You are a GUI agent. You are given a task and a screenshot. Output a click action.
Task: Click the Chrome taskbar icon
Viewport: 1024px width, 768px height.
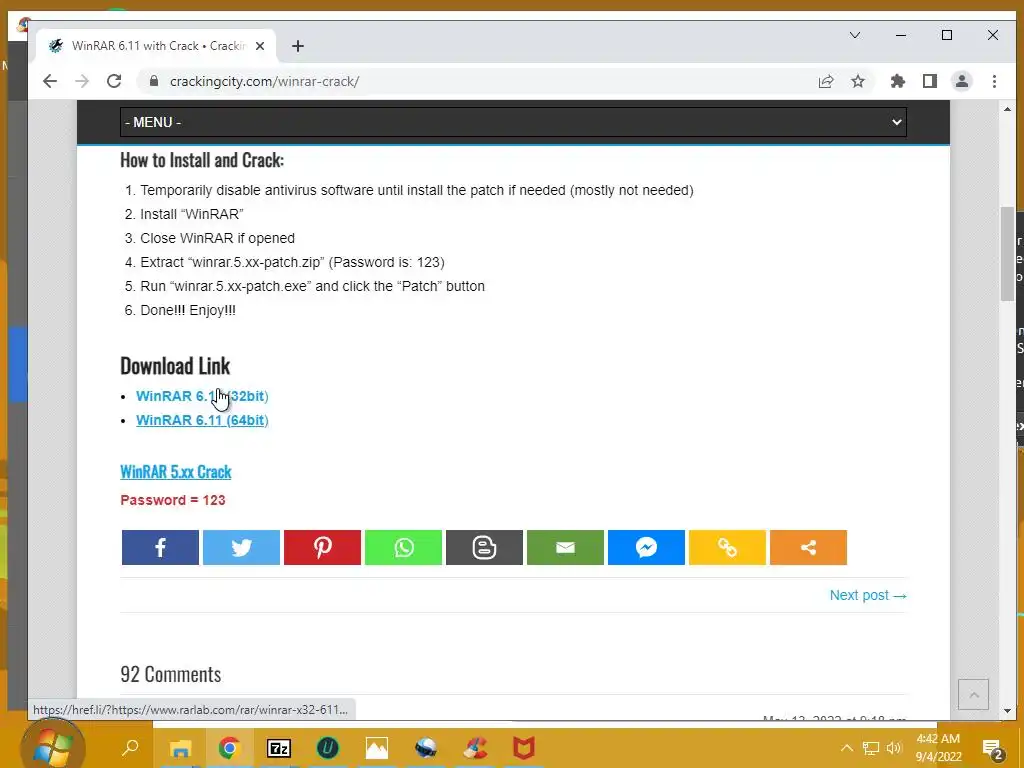pos(229,748)
